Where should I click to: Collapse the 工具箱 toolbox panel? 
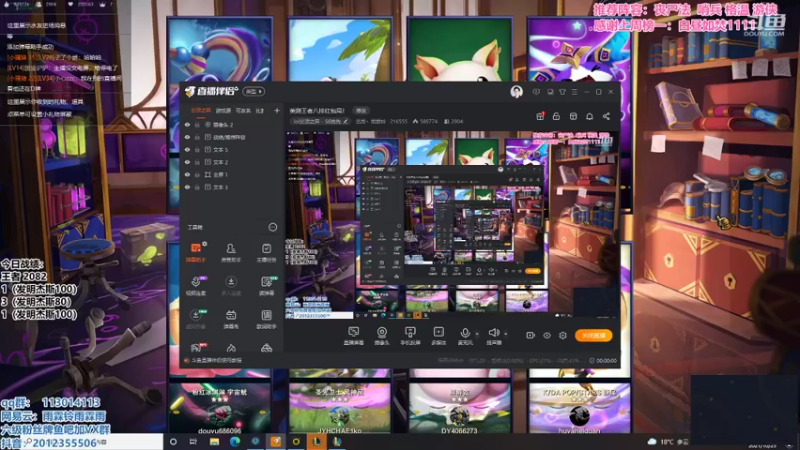click(x=273, y=227)
